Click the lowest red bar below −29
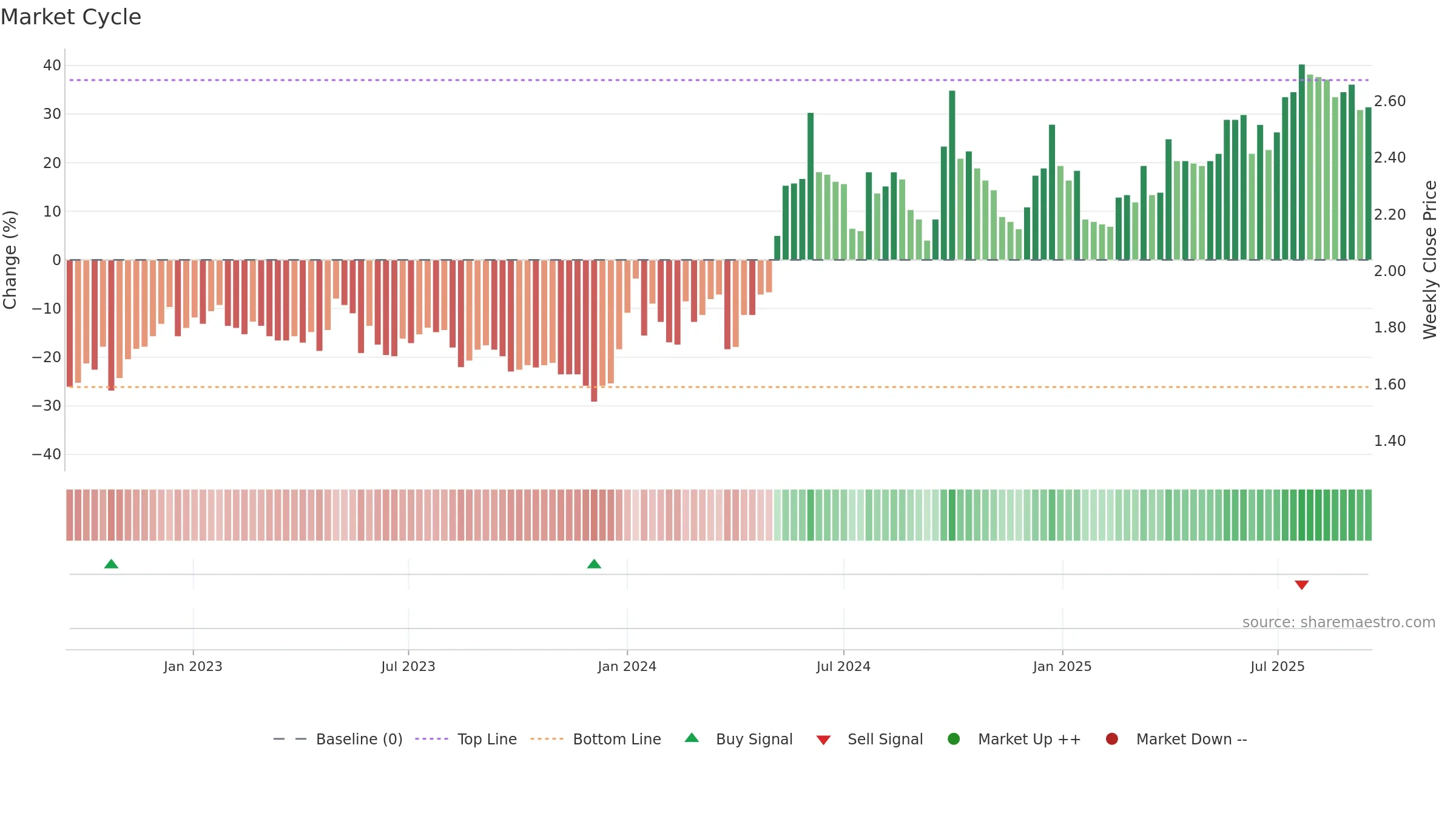The height and width of the screenshot is (819, 1456). [x=594, y=331]
